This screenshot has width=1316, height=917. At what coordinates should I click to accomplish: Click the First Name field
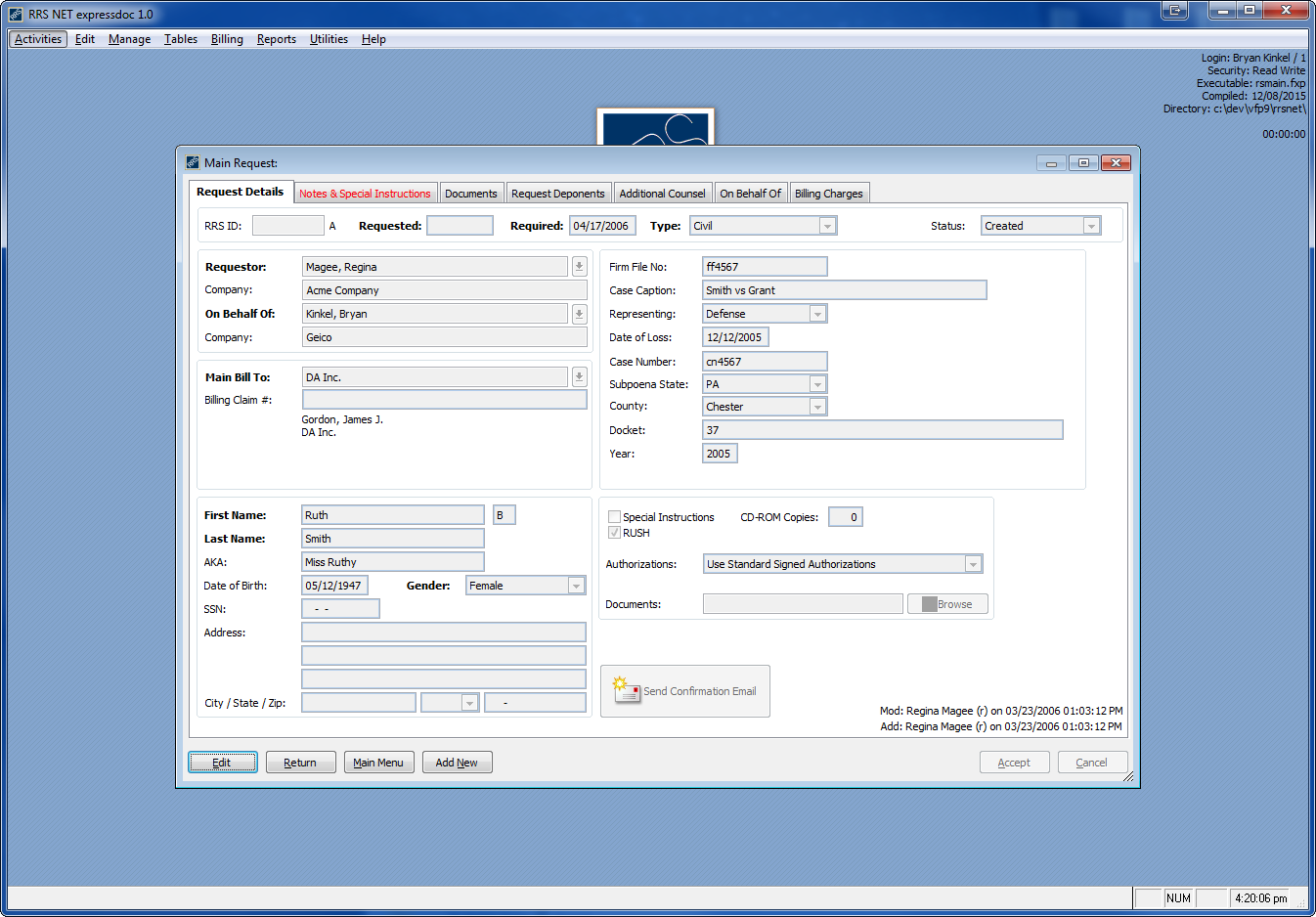[x=393, y=515]
